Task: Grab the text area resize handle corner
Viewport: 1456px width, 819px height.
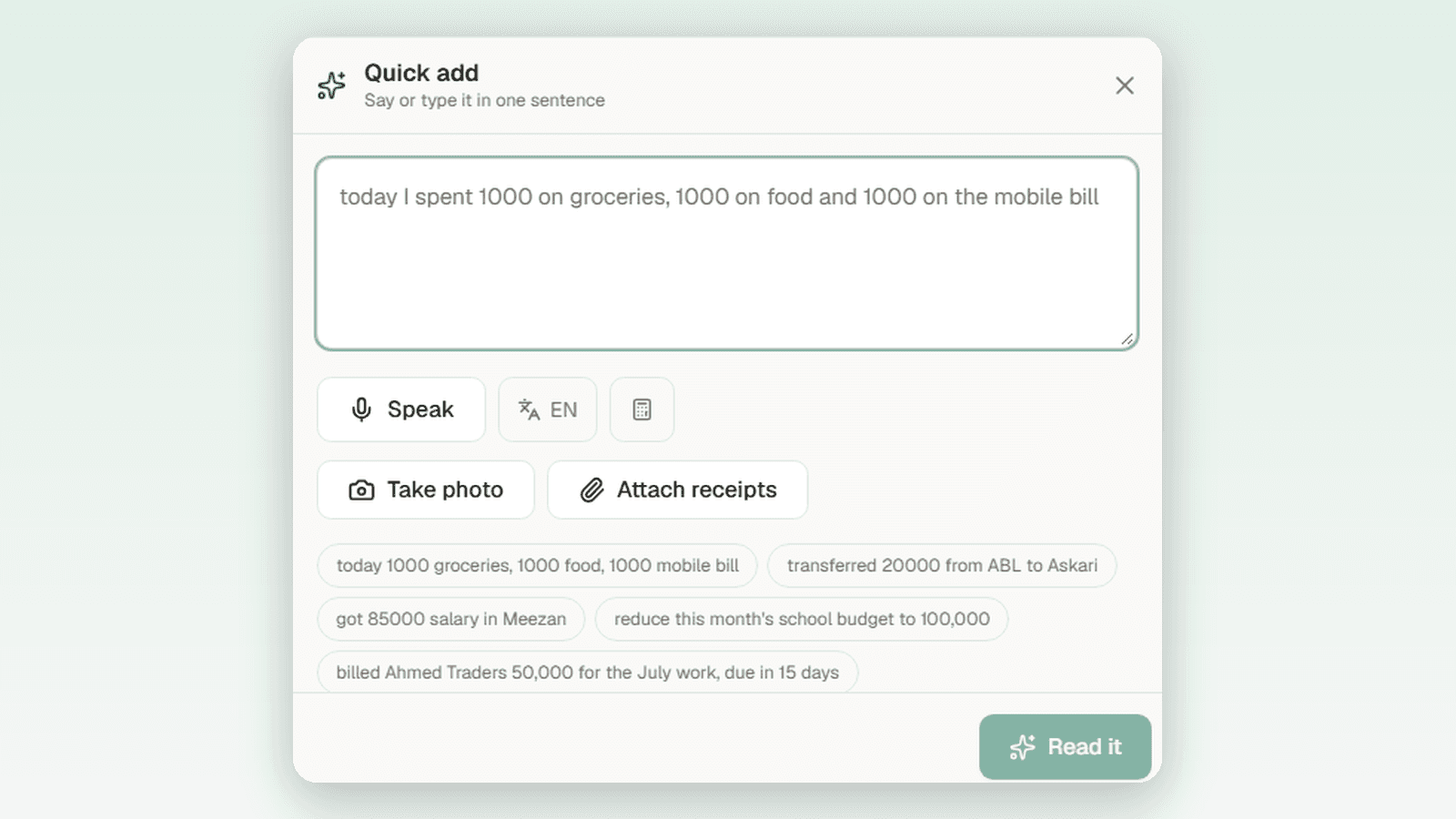Action: 1127,339
